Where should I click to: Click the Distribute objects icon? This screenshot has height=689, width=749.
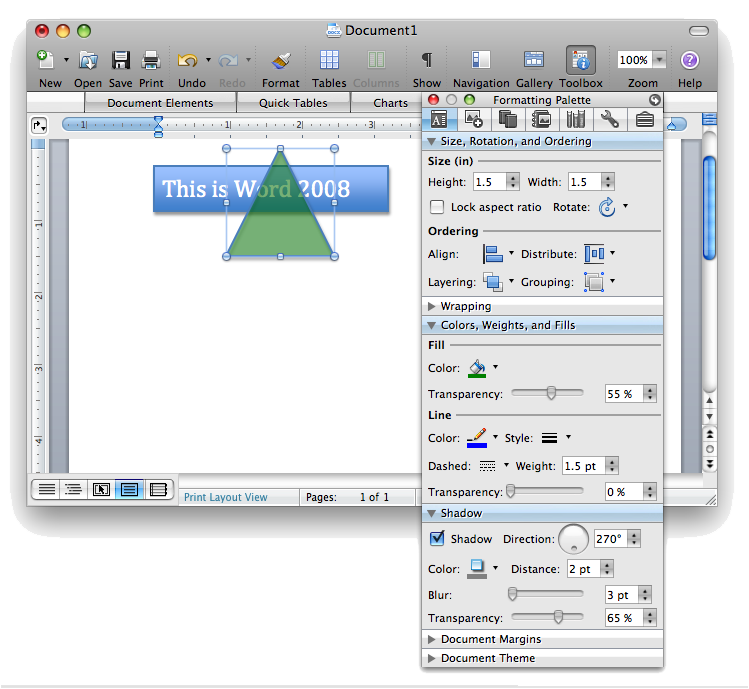coord(594,254)
